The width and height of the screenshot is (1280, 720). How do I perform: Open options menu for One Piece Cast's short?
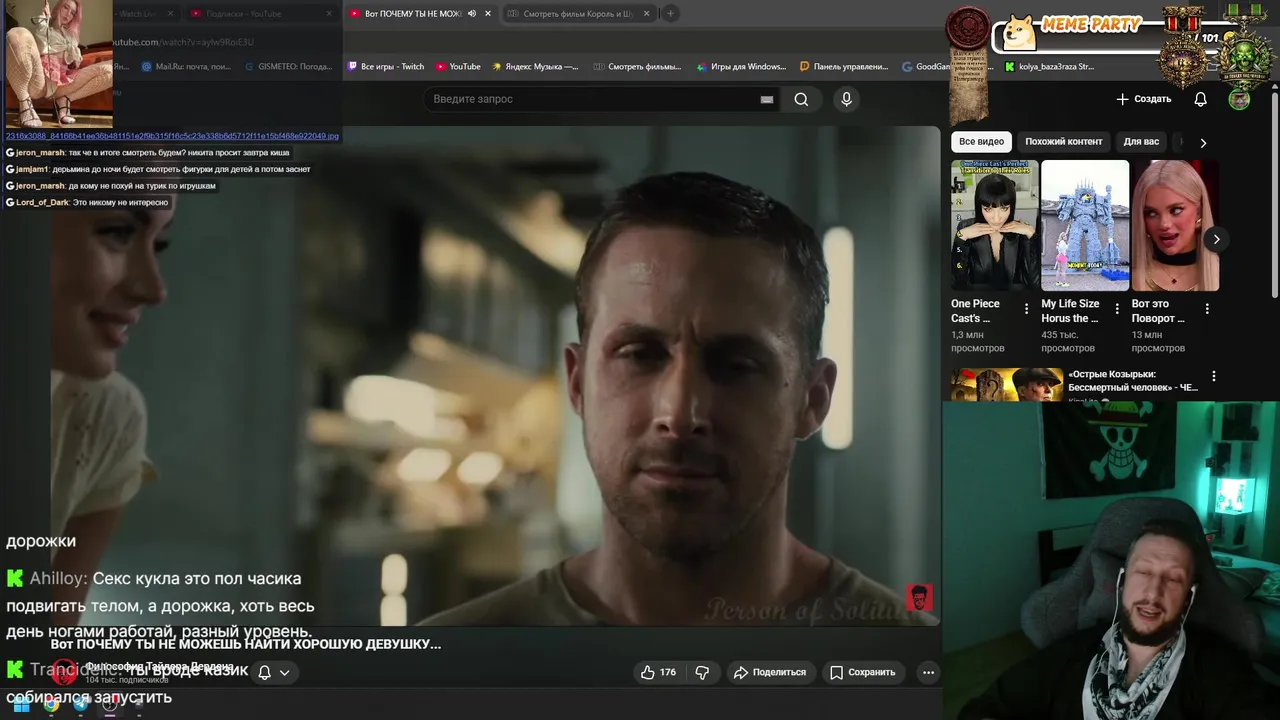click(x=1026, y=310)
